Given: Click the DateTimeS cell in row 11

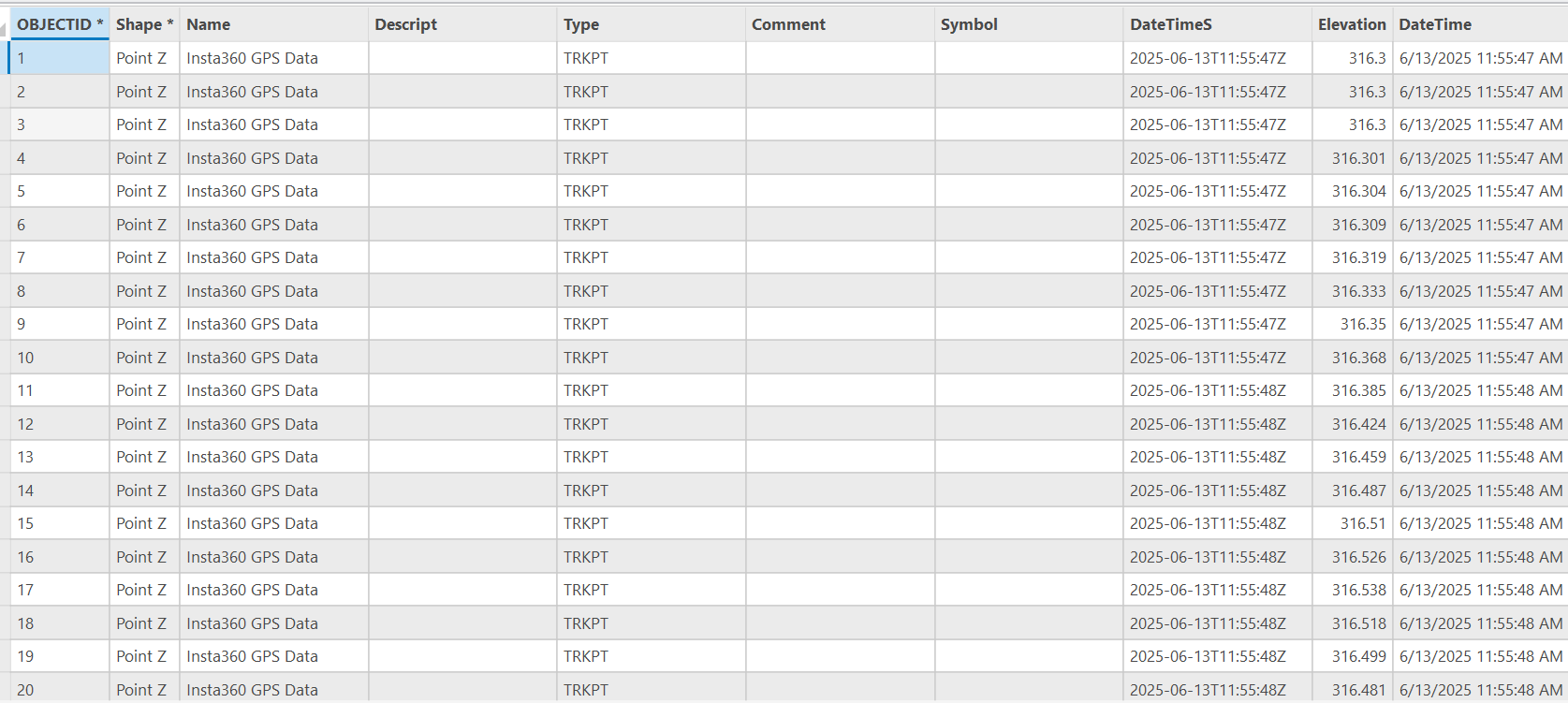Looking at the screenshot, I should pos(1218,390).
